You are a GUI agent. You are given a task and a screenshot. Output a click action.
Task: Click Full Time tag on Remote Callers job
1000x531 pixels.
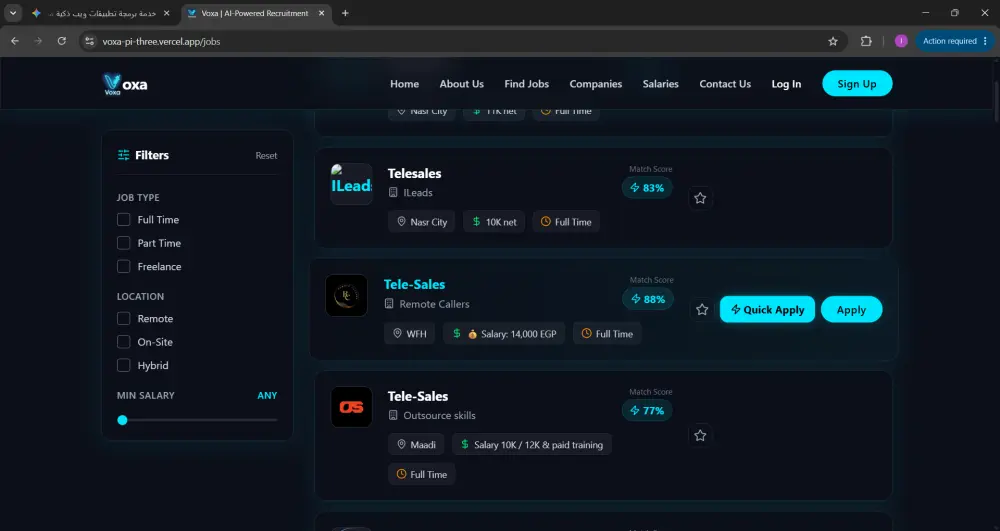pos(607,333)
